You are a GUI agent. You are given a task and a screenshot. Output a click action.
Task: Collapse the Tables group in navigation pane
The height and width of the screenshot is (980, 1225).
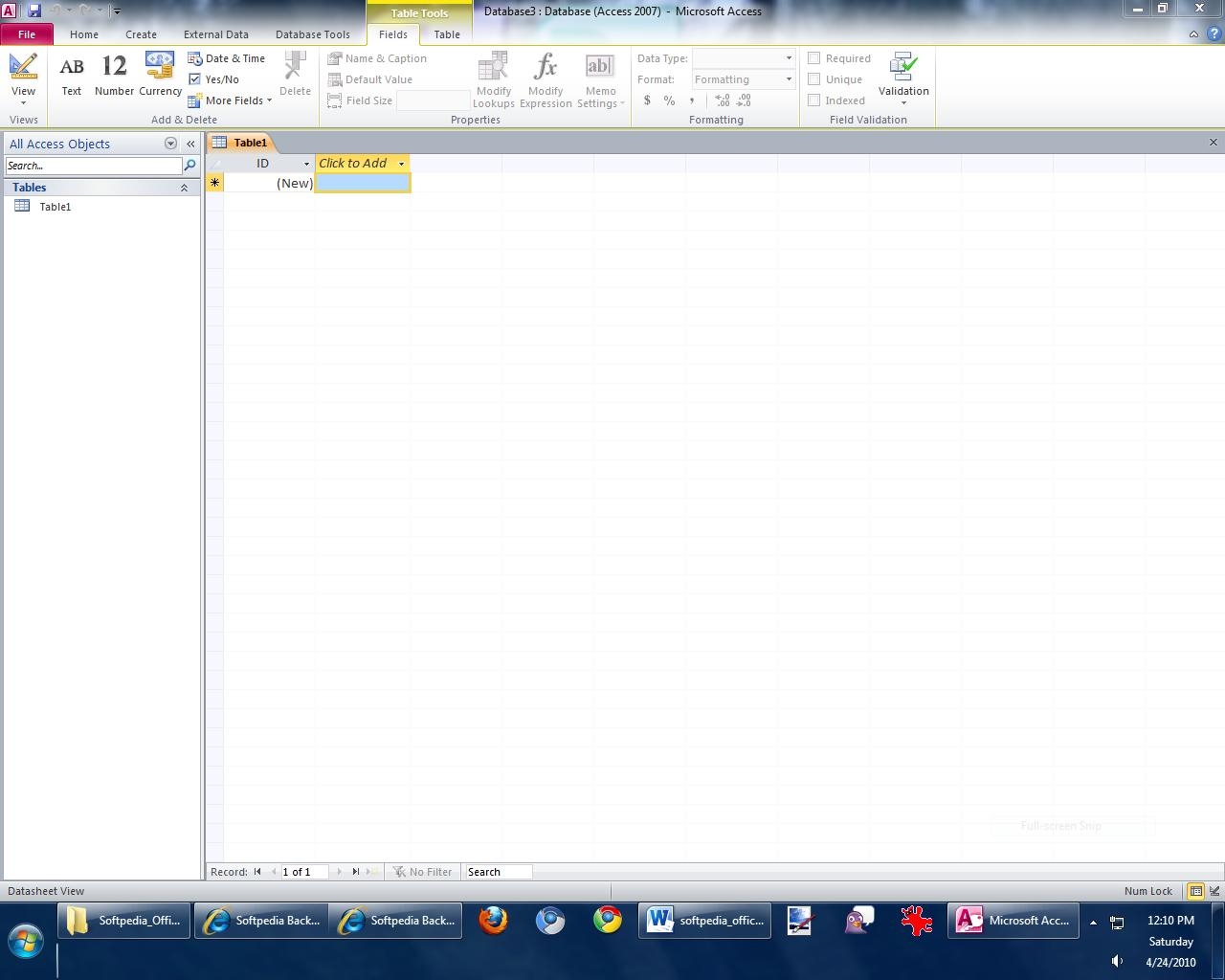[x=184, y=188]
